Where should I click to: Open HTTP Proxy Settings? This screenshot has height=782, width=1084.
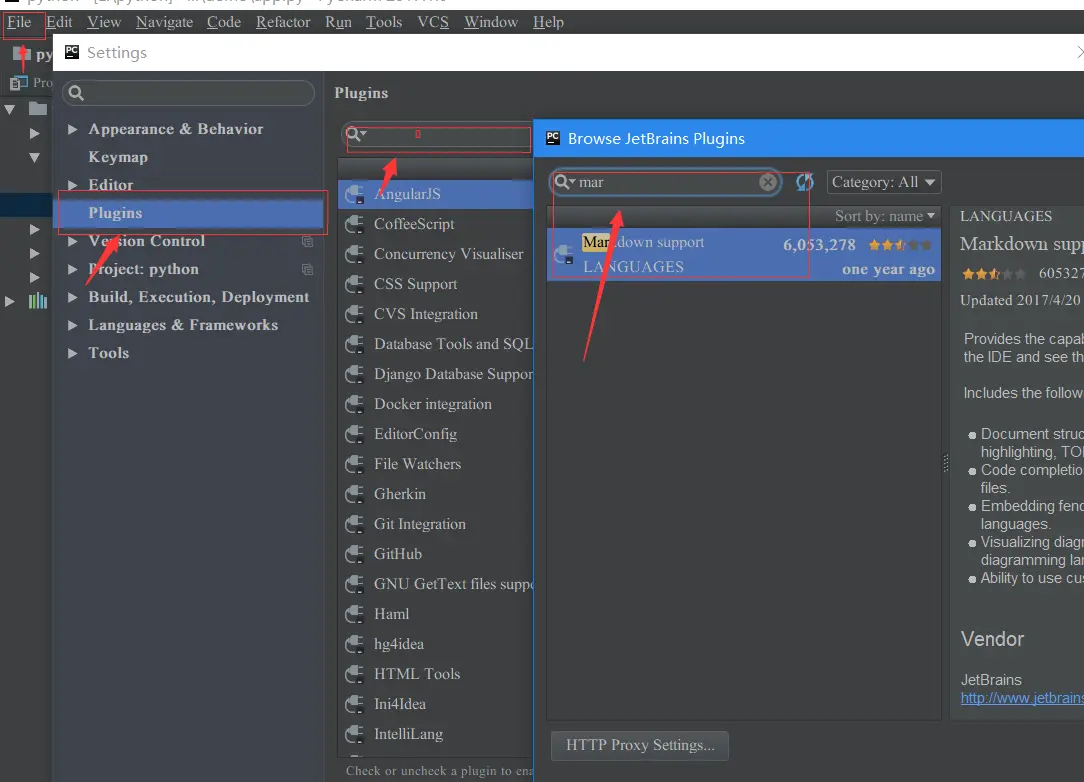click(x=639, y=745)
